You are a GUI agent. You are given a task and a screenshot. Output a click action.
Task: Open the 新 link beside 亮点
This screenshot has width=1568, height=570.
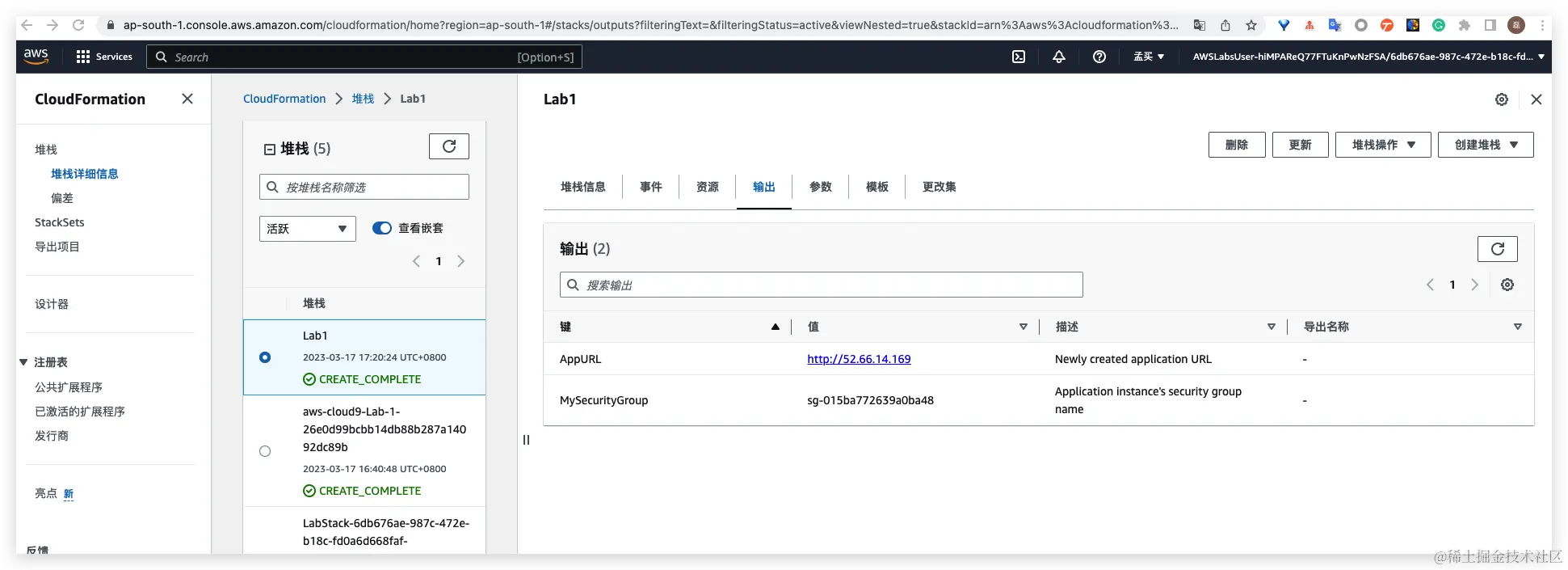(69, 494)
